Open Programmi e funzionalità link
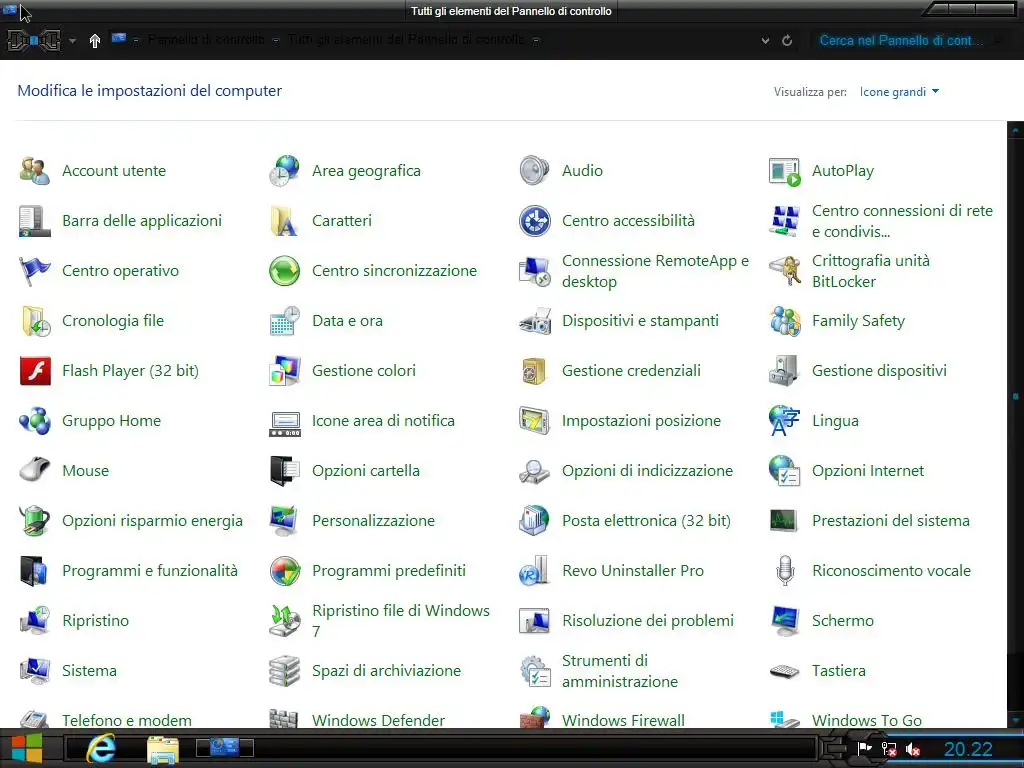 click(x=150, y=571)
